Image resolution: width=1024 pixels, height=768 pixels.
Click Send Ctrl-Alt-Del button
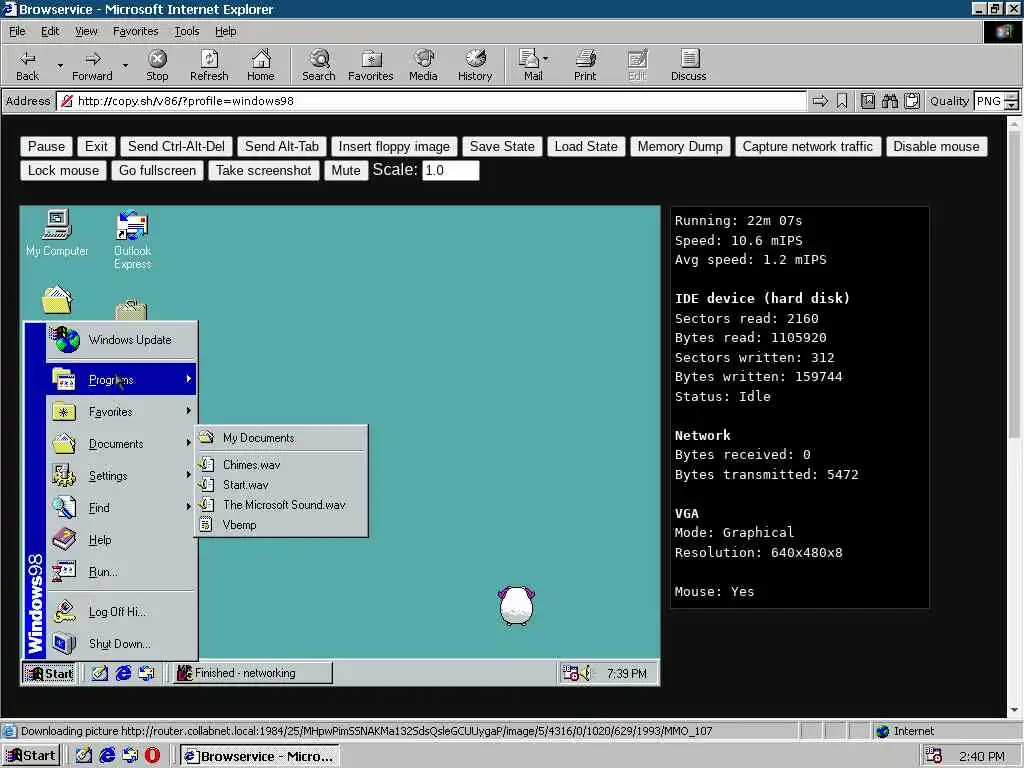(176, 146)
